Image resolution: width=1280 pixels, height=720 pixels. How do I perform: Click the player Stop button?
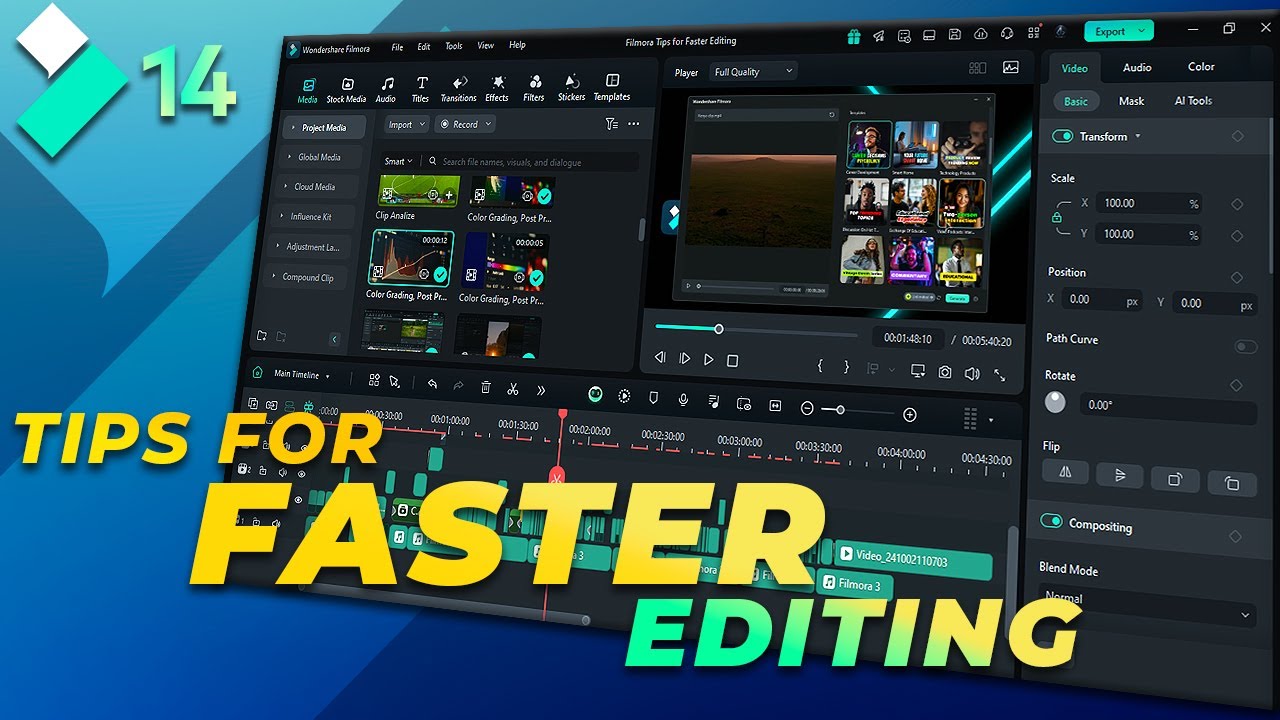pyautogui.click(x=732, y=360)
